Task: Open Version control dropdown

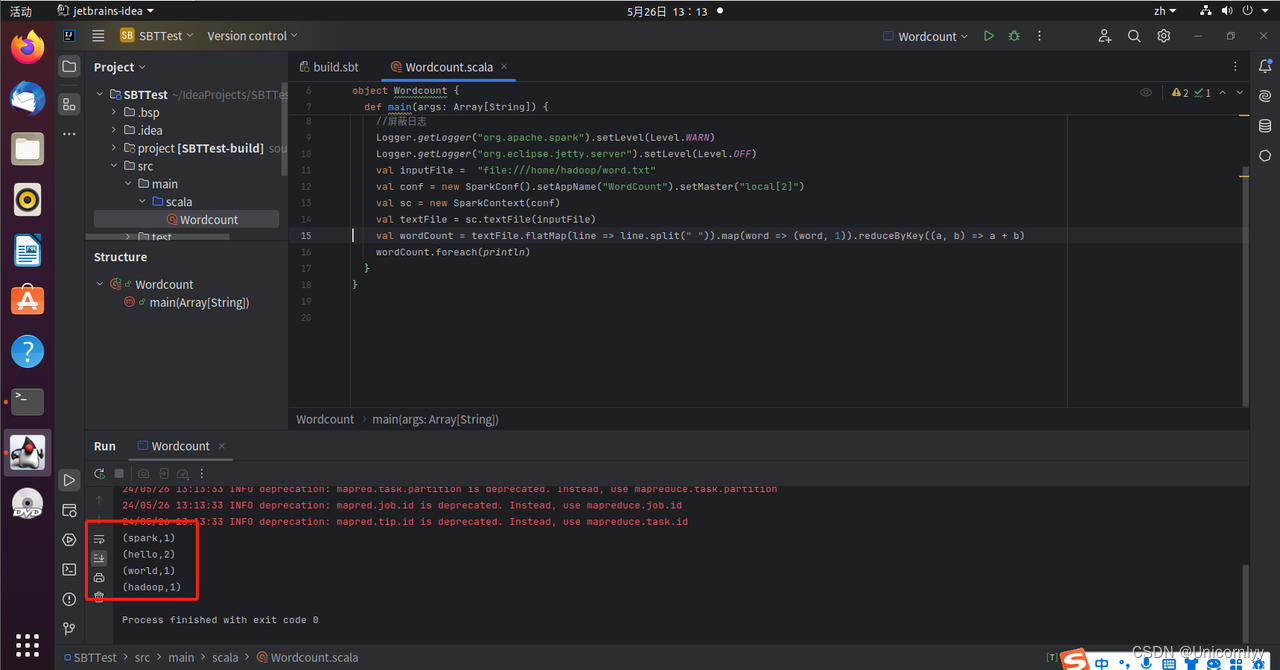Action: coord(253,36)
